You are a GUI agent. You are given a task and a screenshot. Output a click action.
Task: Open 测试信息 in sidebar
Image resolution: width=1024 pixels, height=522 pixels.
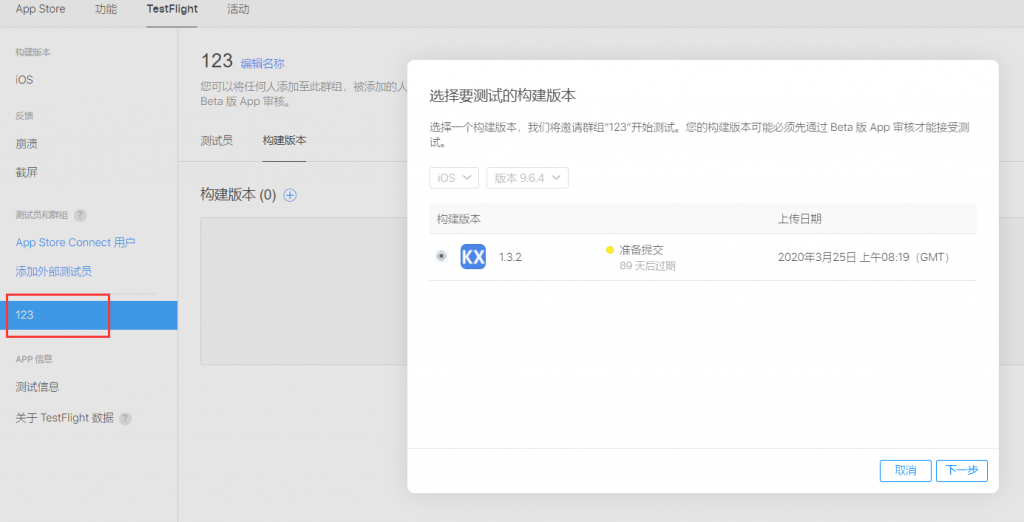[37, 387]
